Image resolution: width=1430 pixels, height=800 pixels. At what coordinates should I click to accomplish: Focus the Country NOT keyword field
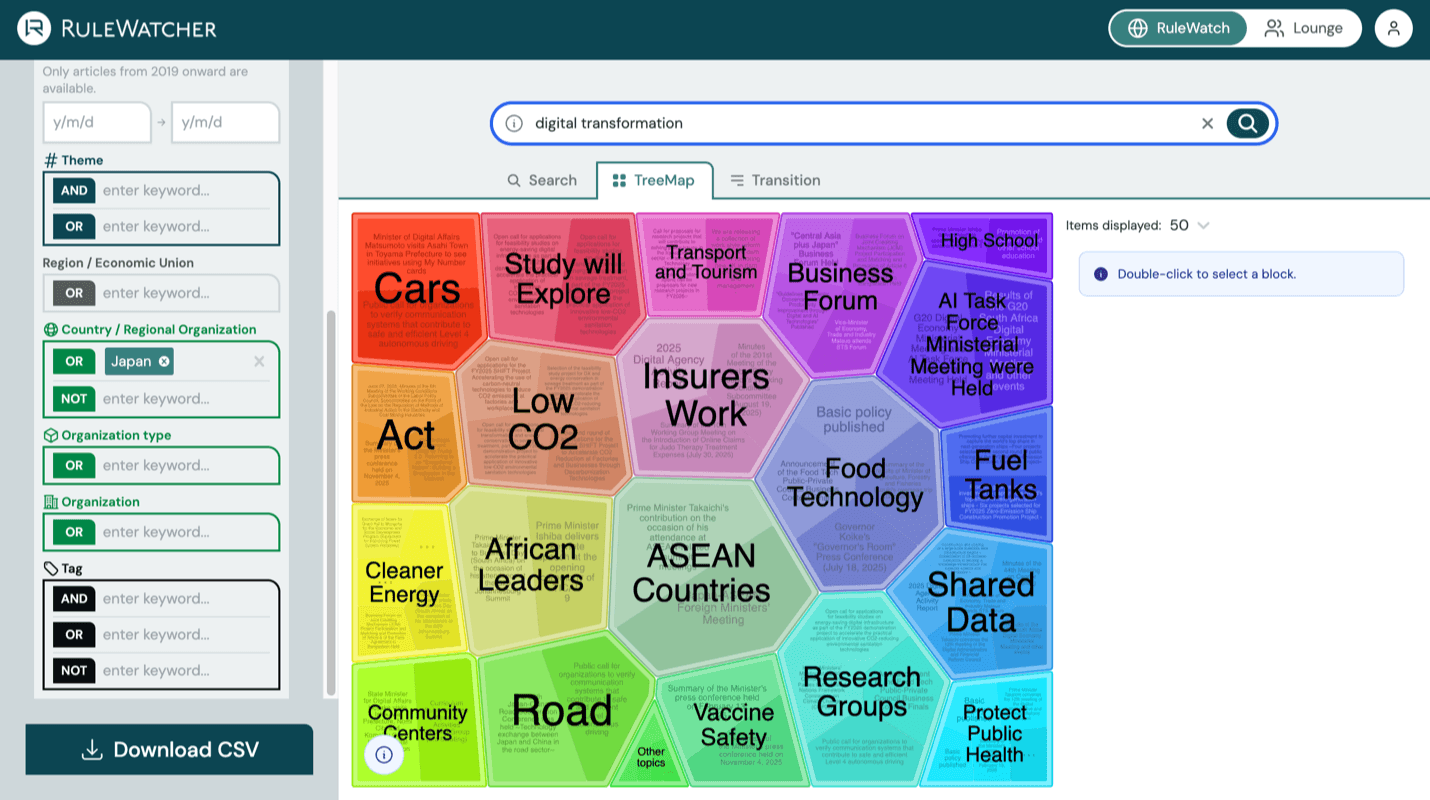point(185,398)
